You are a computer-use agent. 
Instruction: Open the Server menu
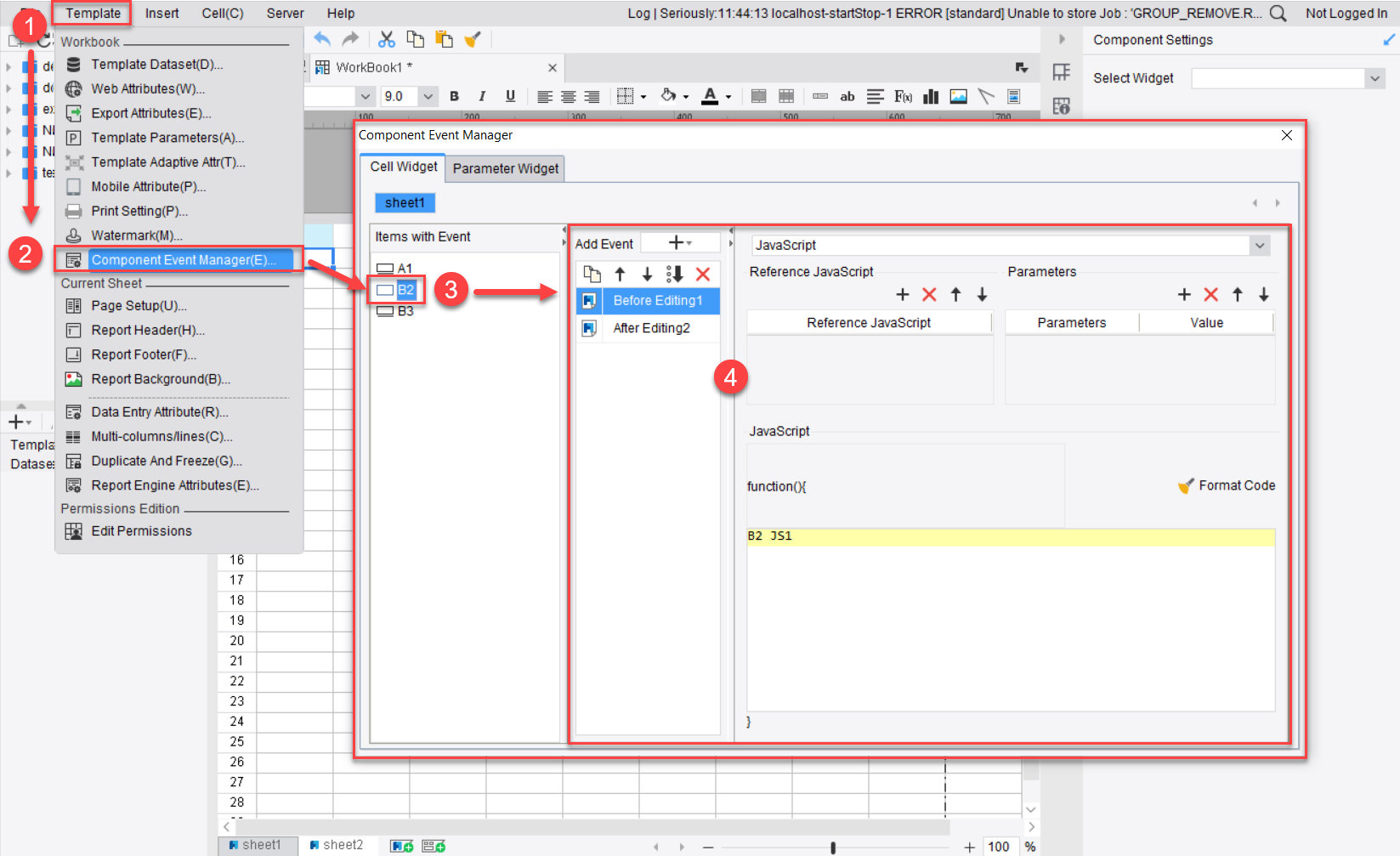click(x=285, y=13)
